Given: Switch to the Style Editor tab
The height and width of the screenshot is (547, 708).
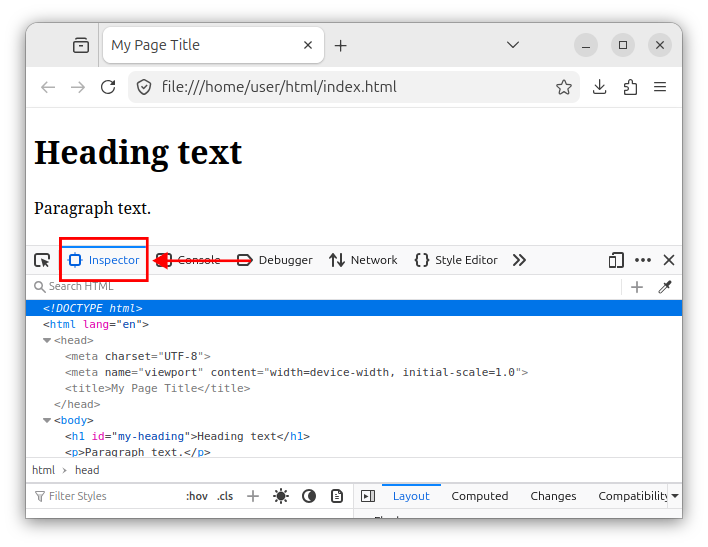Looking at the screenshot, I should [456, 260].
